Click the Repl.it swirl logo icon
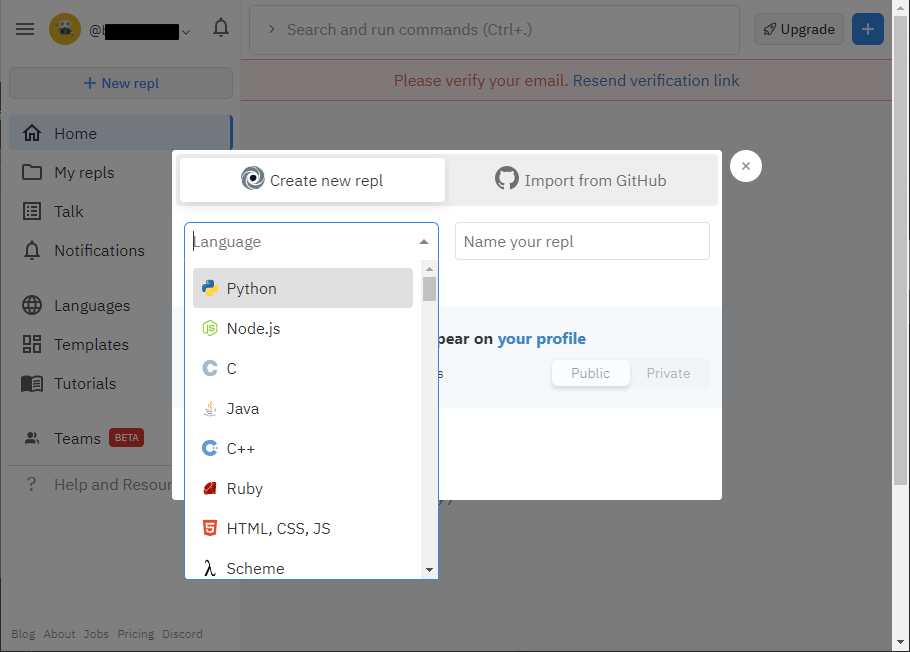 tap(252, 178)
